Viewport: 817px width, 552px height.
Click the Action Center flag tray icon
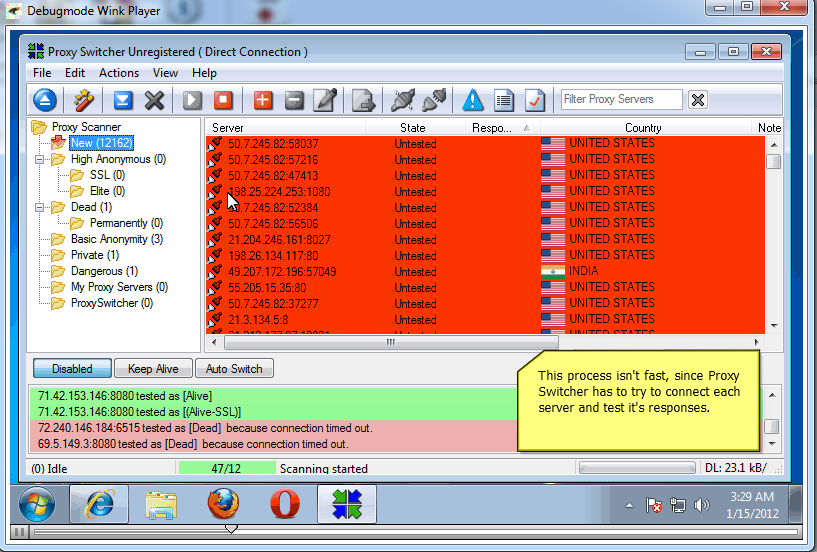pos(653,505)
